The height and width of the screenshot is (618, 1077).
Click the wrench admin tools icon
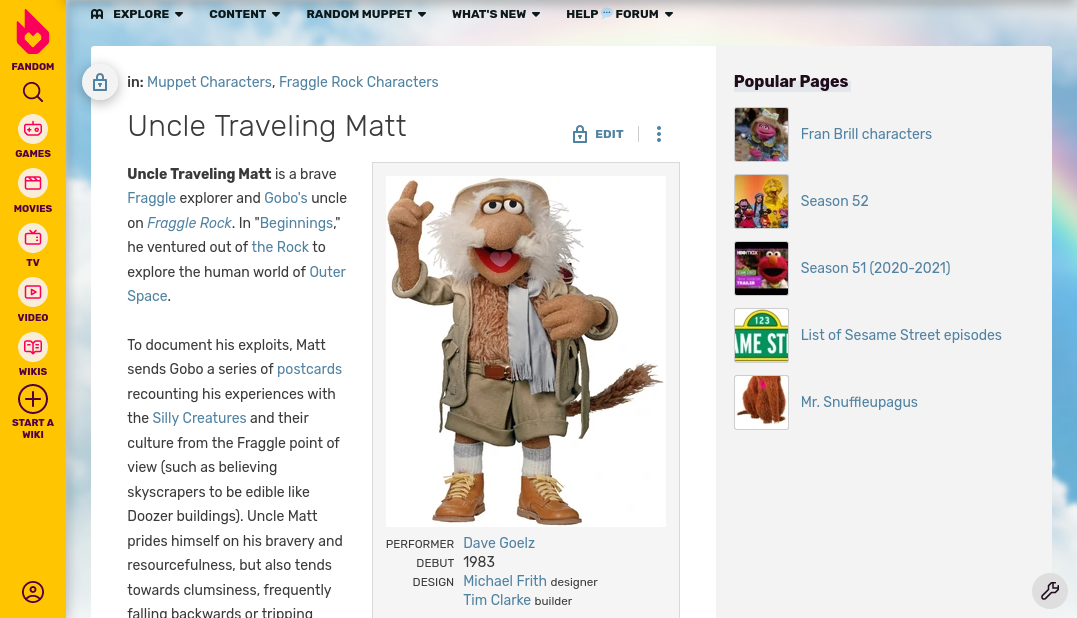coord(1050,591)
